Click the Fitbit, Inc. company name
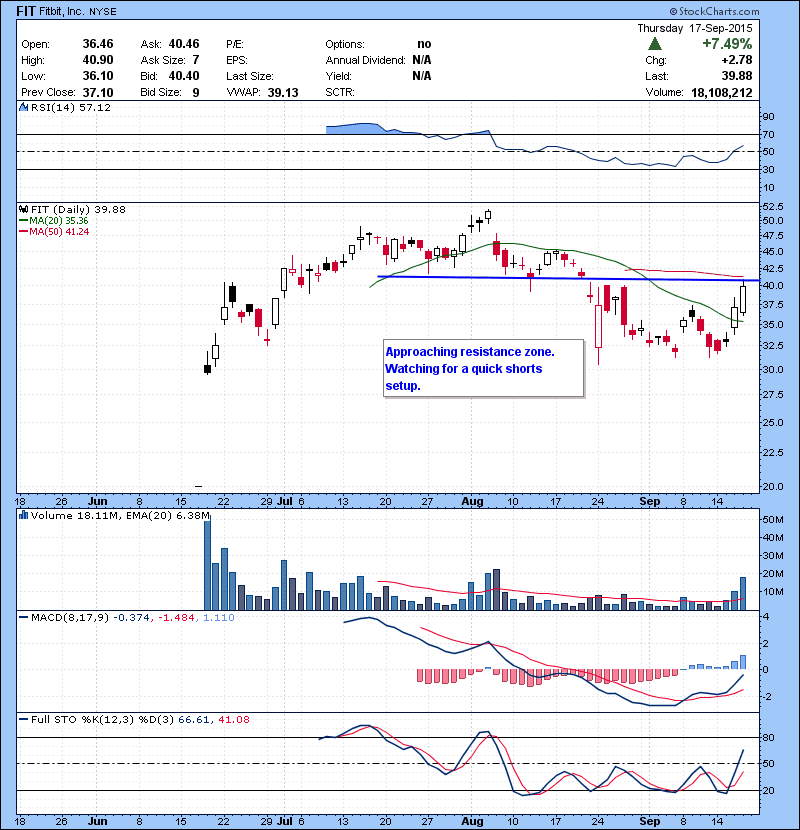This screenshot has height=830, width=800. 62,11
